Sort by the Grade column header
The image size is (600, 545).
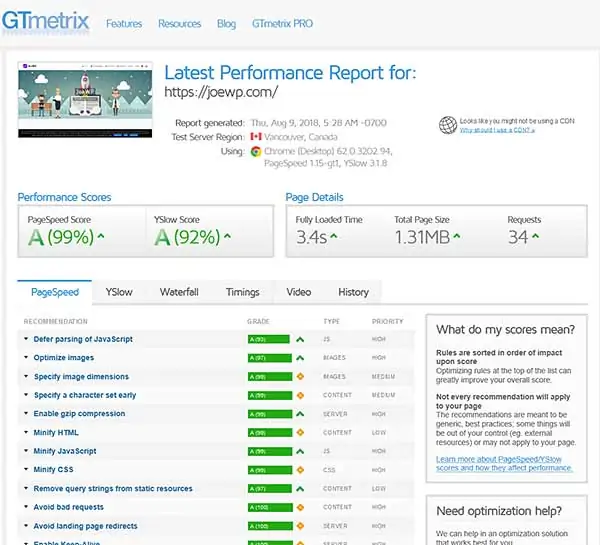(x=258, y=321)
